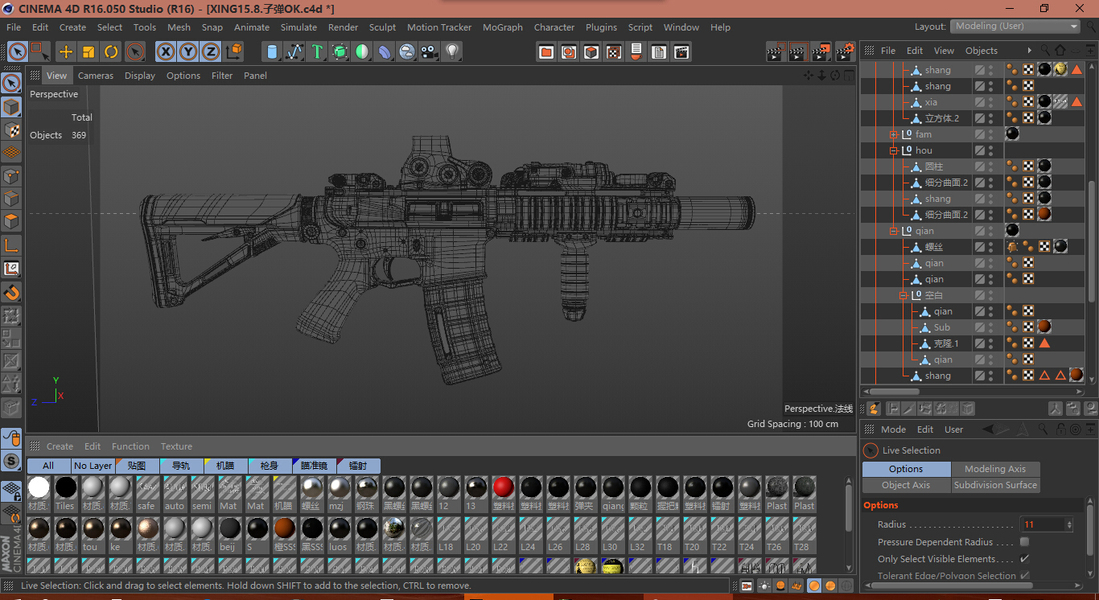
Task: Select the Move tool
Action: [65, 51]
